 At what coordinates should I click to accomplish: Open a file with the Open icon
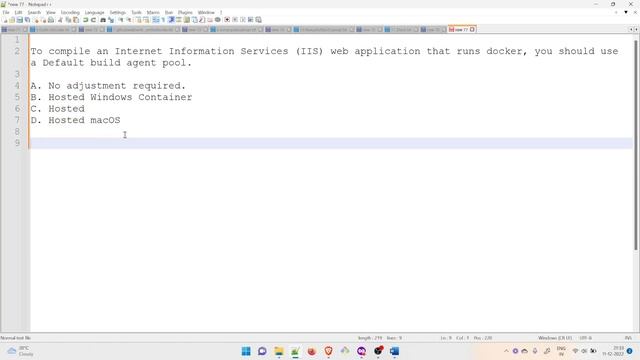click(x=12, y=20)
